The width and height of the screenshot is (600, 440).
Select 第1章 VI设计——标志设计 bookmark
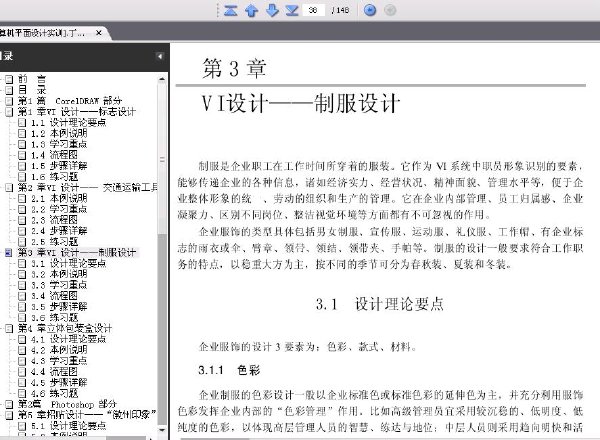[77, 112]
